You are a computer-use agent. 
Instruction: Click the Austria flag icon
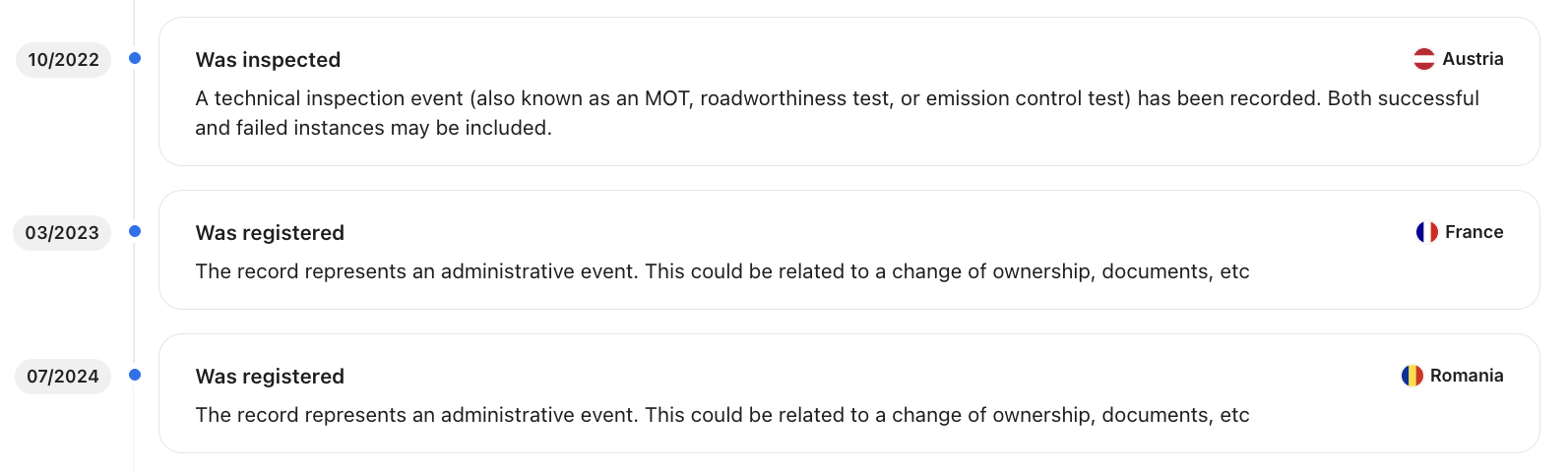coord(1423,59)
